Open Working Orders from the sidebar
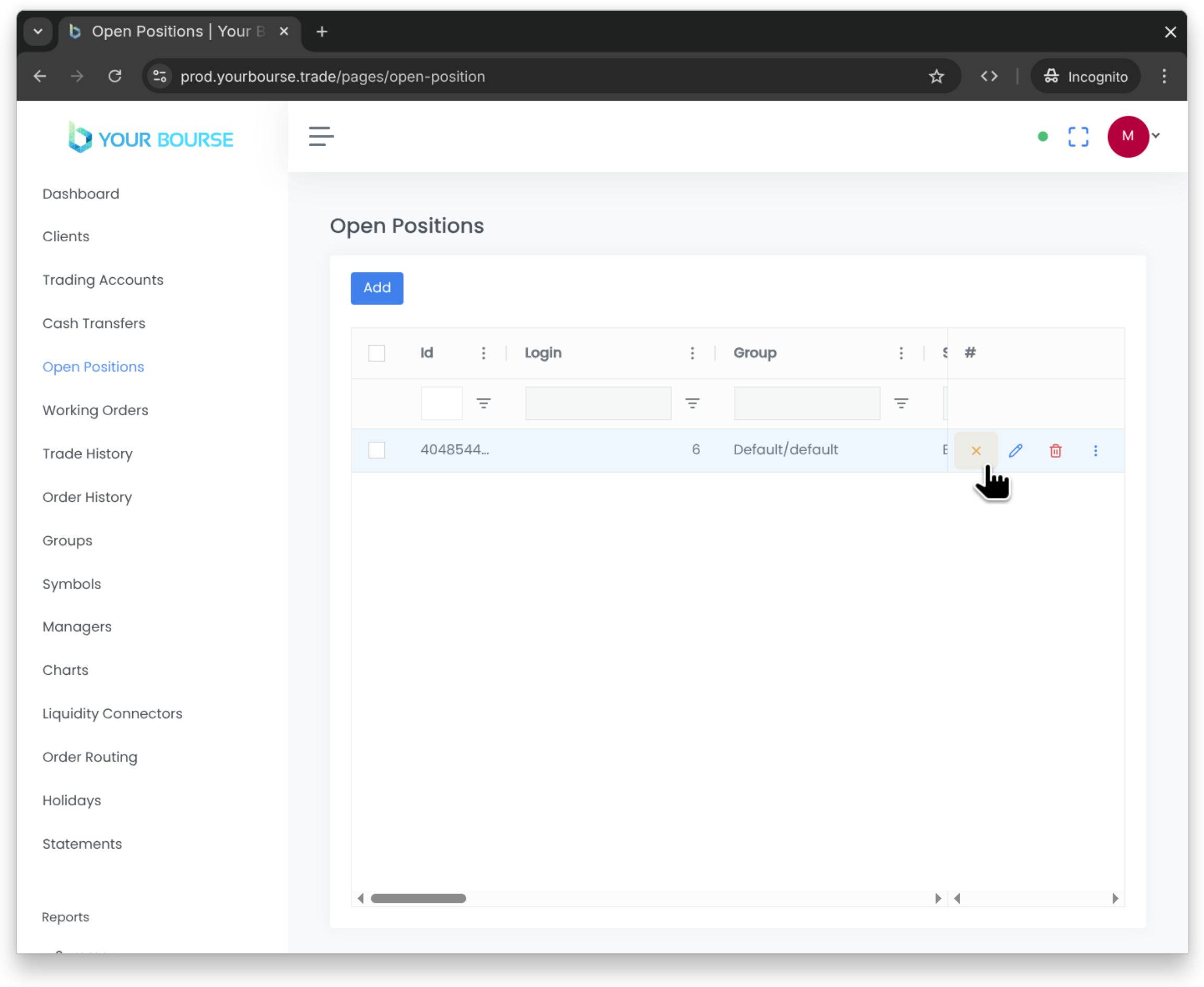This screenshot has height=987, width=1204. coord(95,410)
